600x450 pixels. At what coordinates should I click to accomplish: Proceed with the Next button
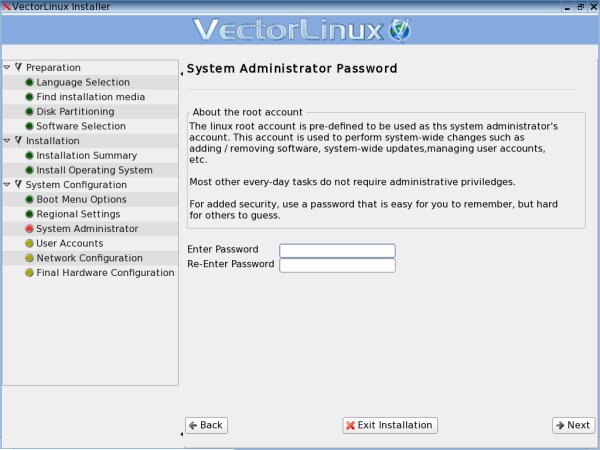[572, 425]
